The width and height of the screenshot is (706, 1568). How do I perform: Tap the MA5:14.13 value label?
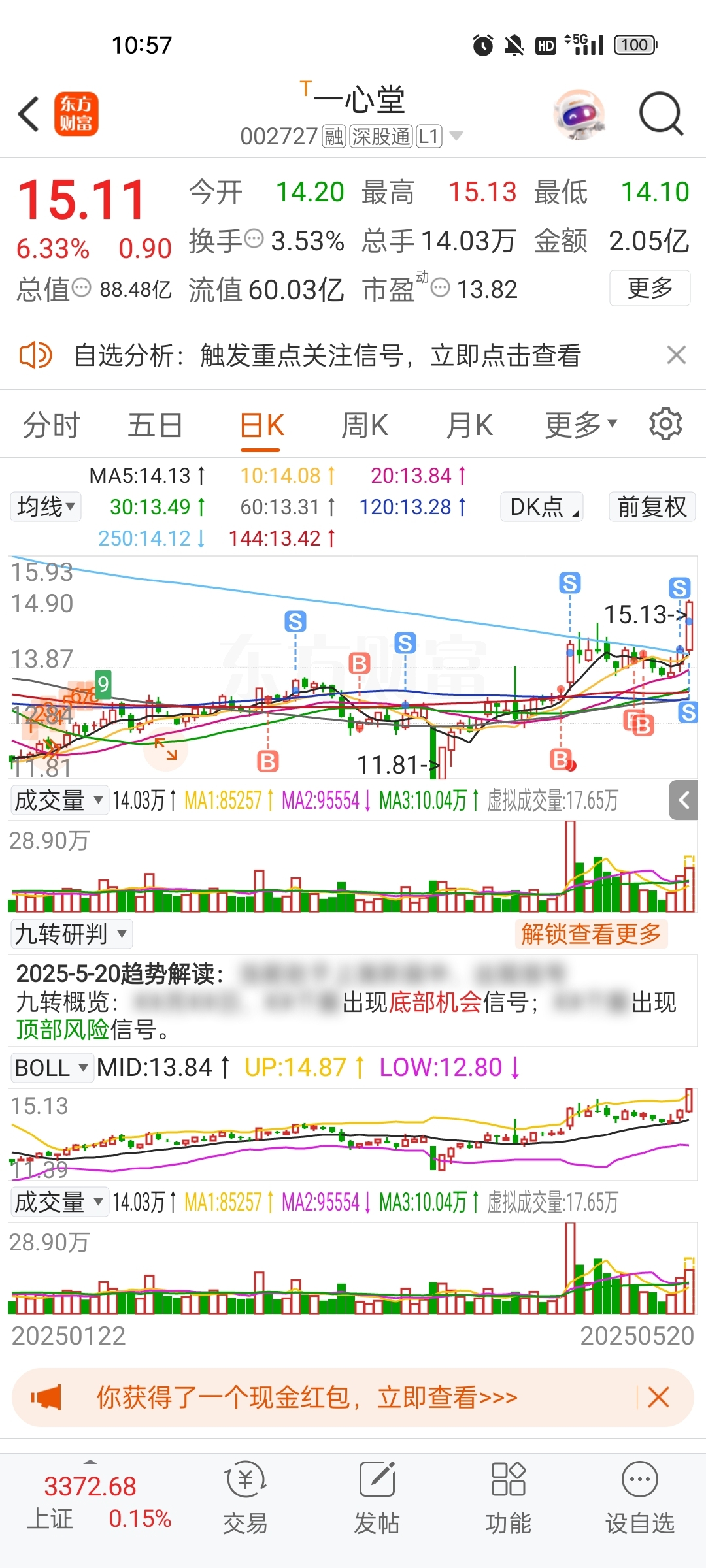tap(148, 475)
